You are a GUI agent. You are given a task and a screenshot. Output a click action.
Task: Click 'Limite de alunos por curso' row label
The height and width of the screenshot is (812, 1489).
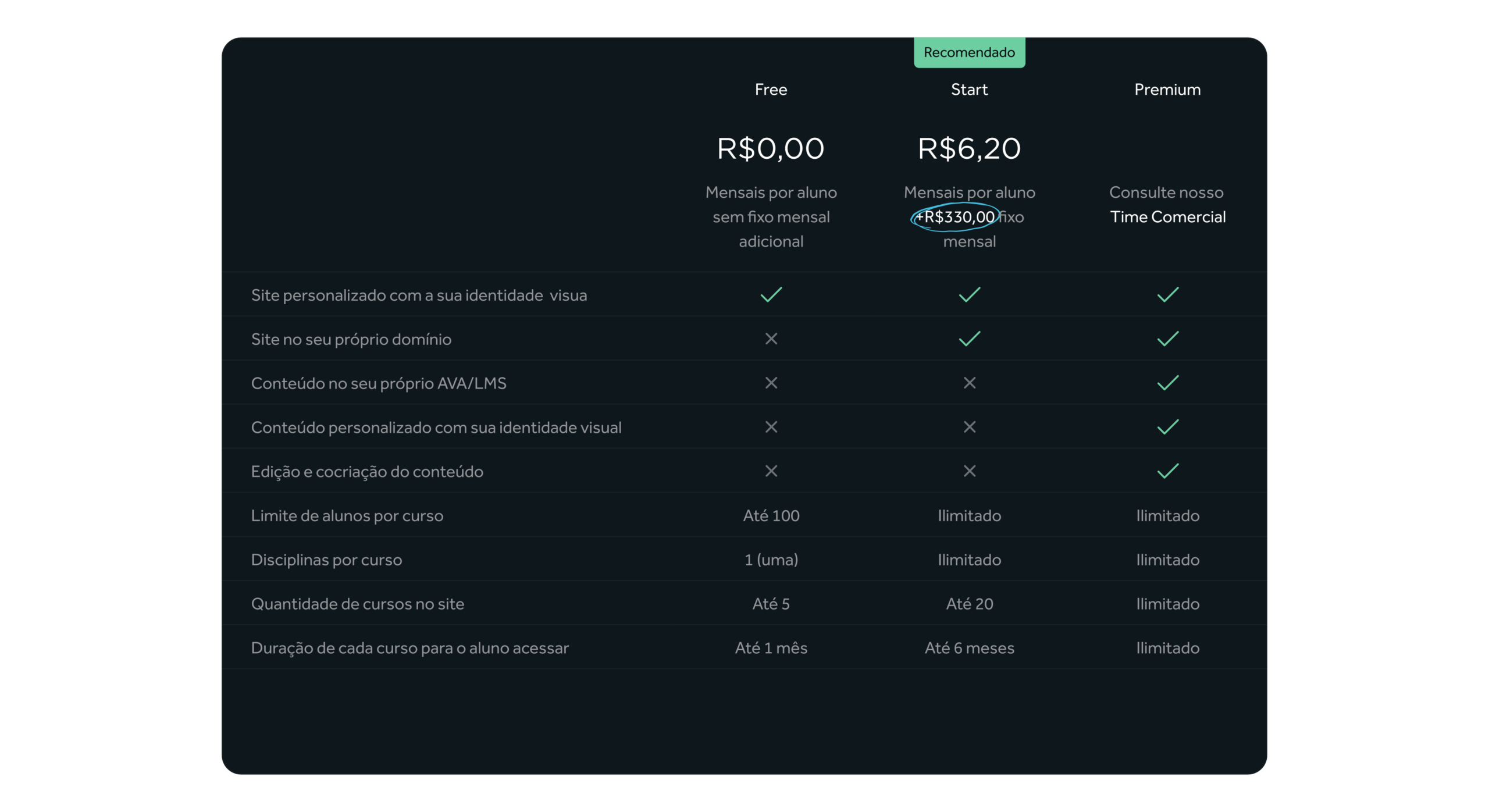click(x=347, y=516)
